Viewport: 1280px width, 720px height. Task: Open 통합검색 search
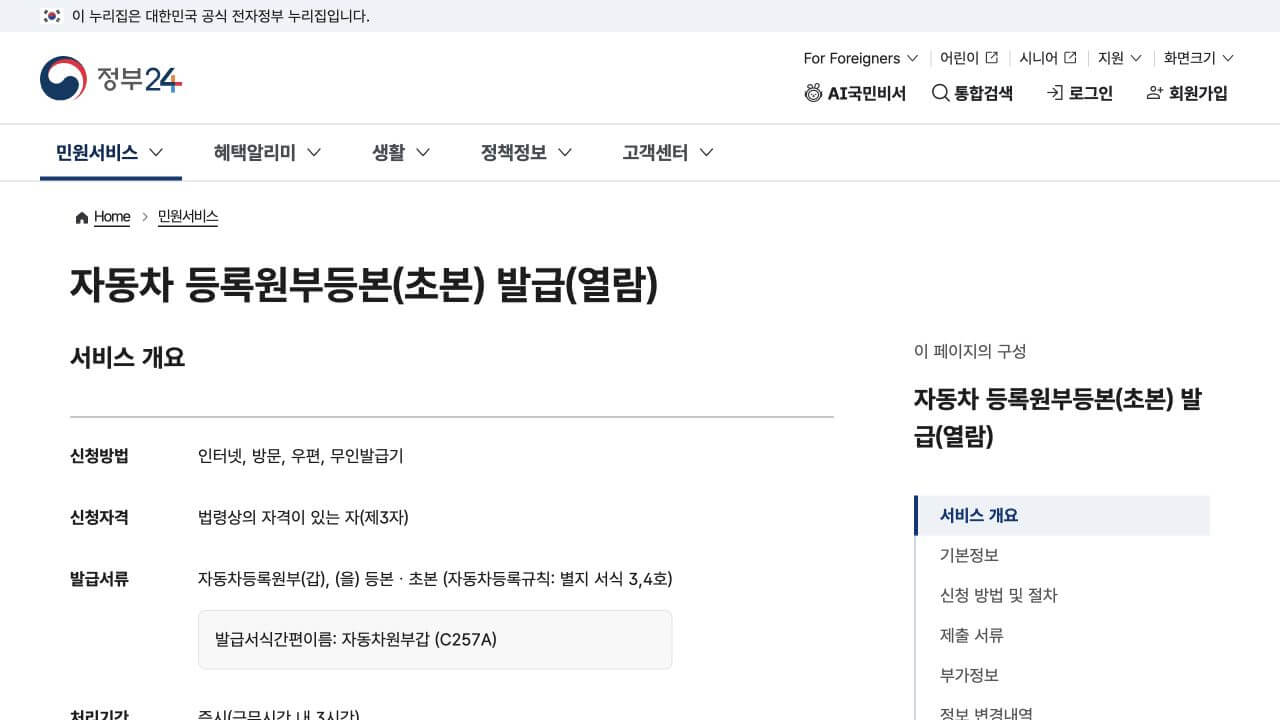click(x=973, y=93)
